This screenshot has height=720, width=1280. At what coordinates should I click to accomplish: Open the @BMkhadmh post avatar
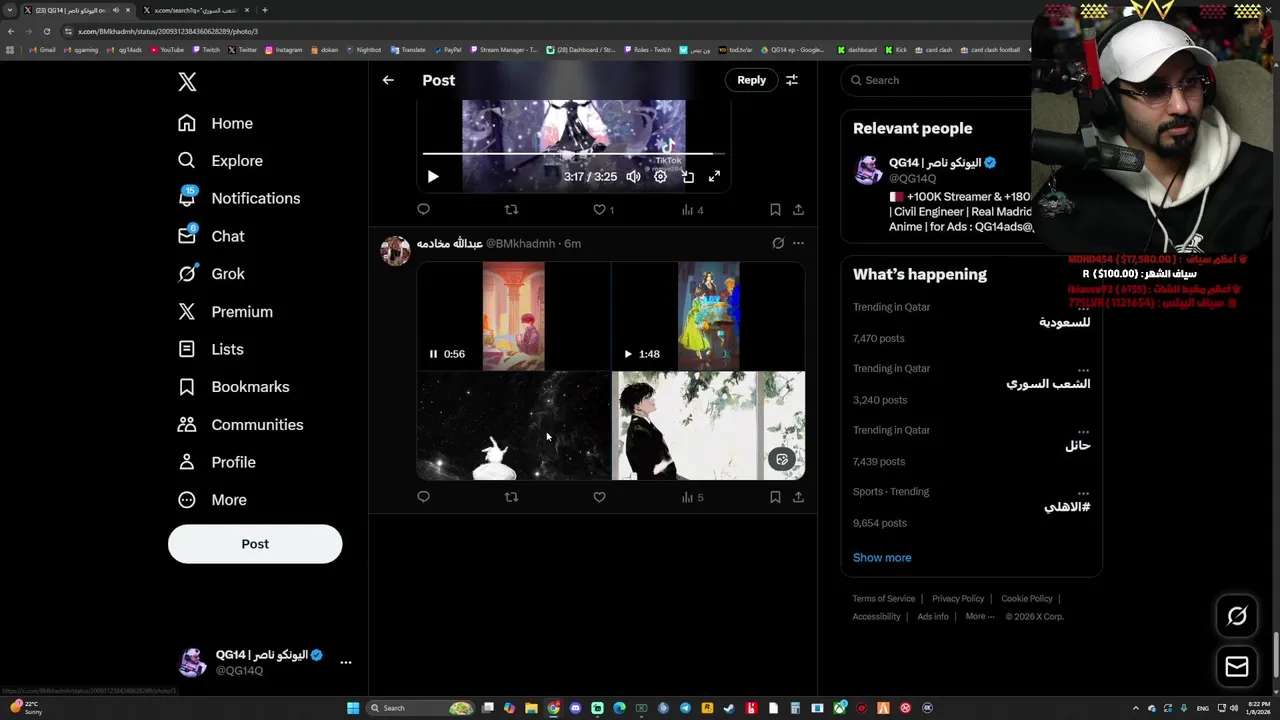pyautogui.click(x=395, y=250)
